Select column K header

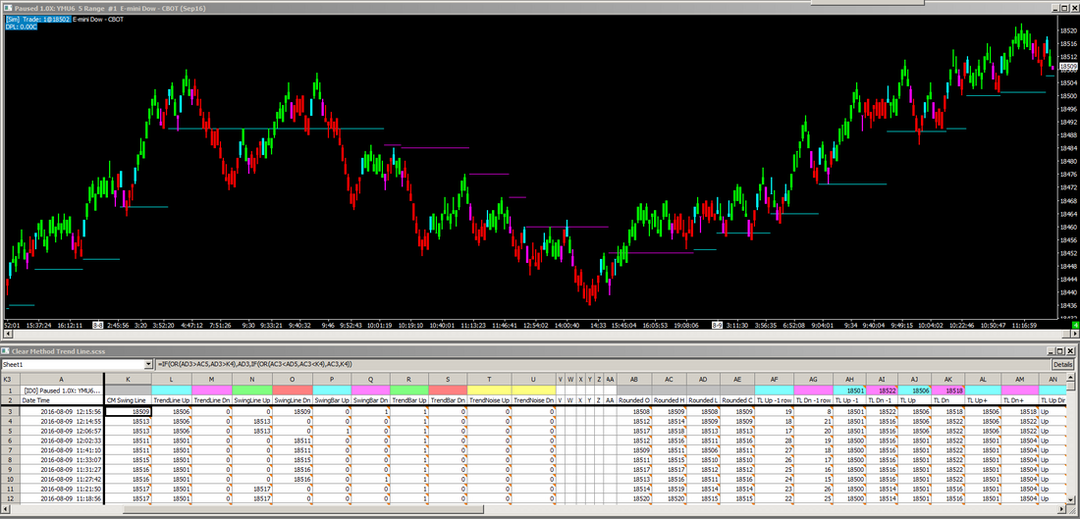coord(126,380)
